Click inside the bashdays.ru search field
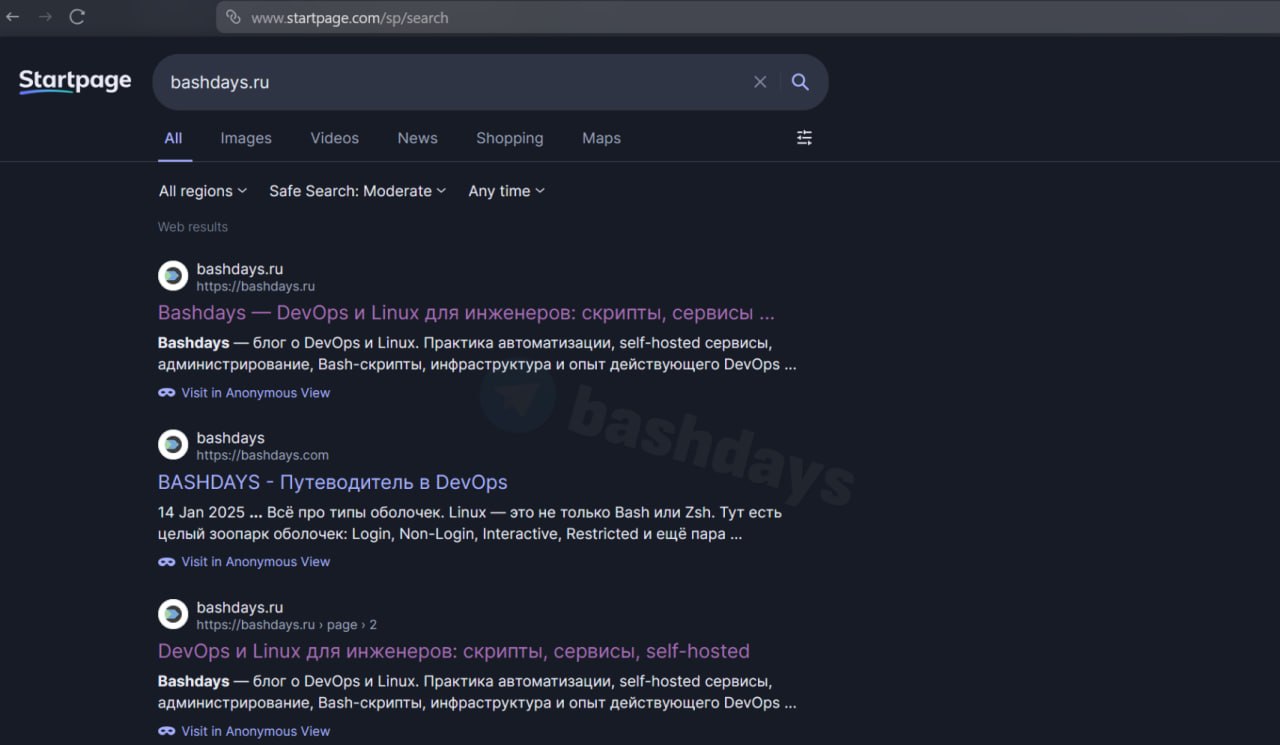Viewport: 1280px width, 745px height. click(450, 82)
